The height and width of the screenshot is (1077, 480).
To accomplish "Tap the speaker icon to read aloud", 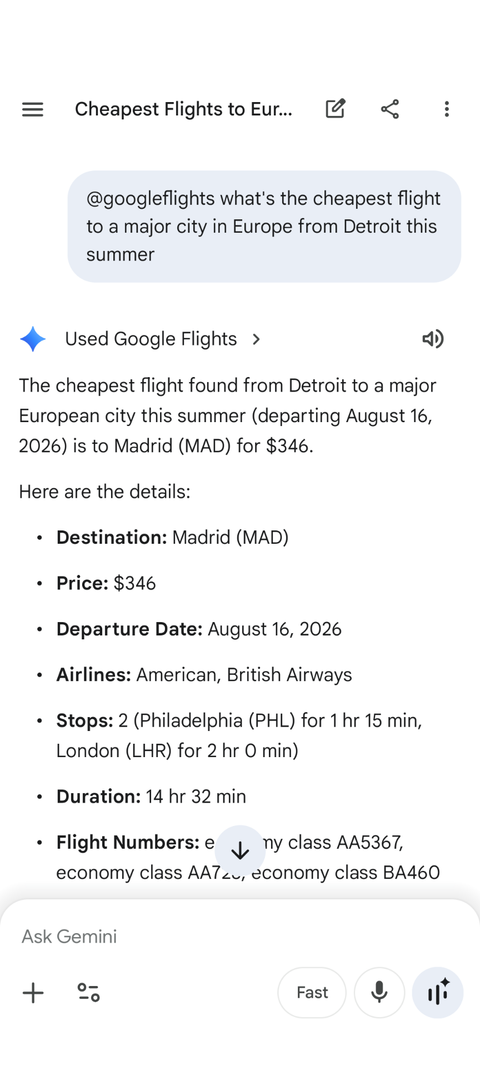I will tap(433, 339).
